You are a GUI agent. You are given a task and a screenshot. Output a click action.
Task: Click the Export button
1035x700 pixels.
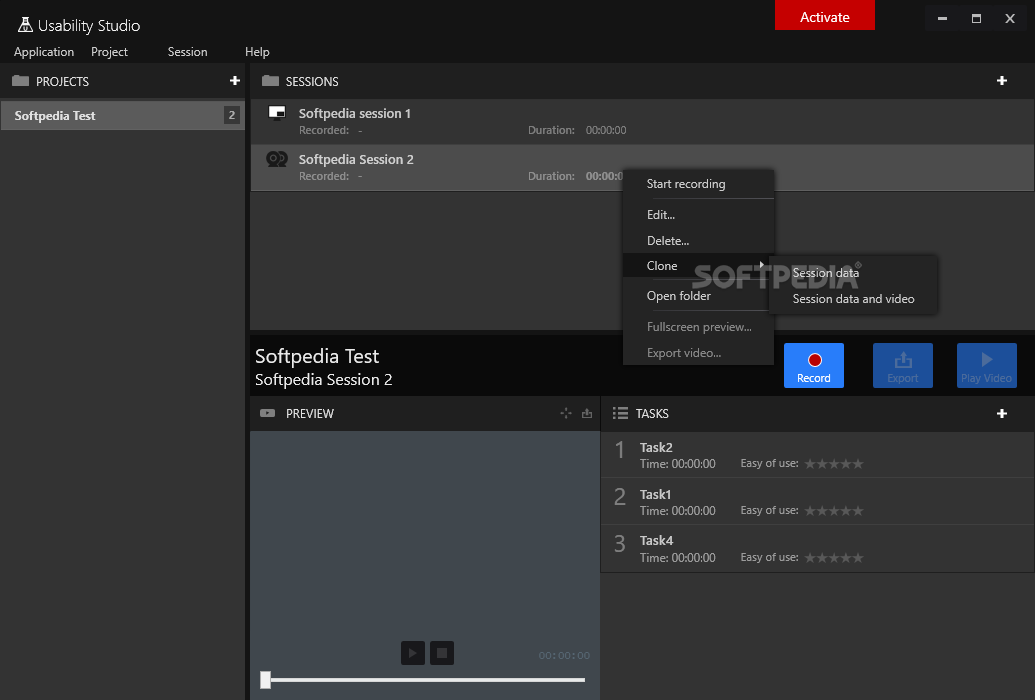902,365
